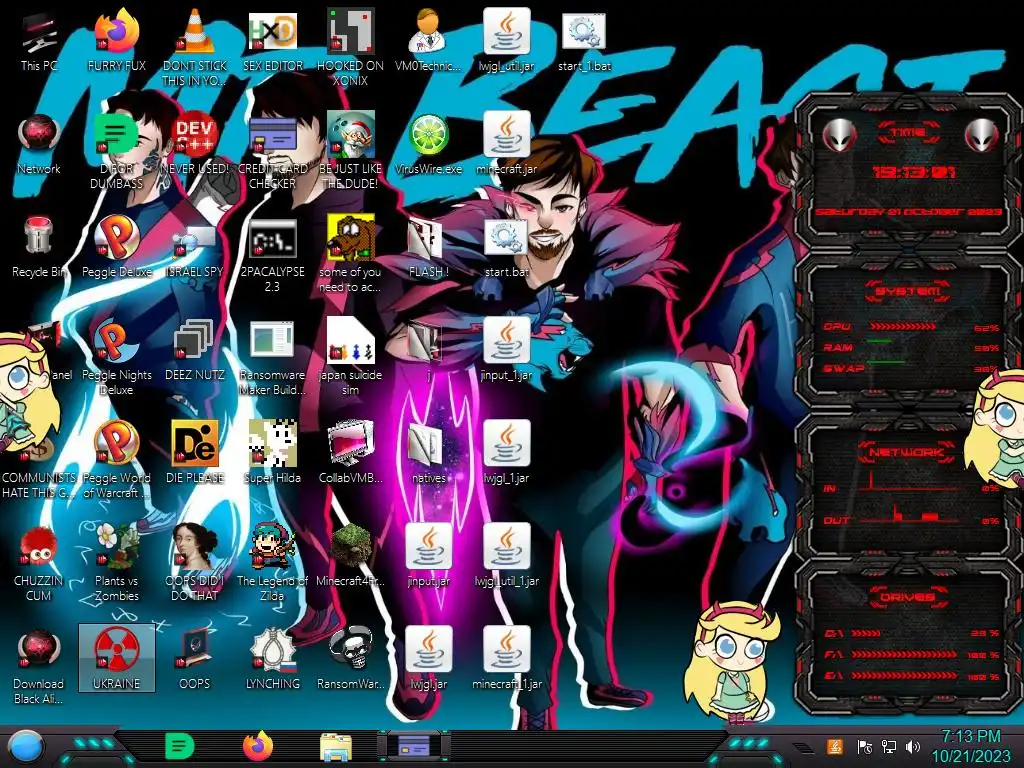1024x768 pixels.
Task: Open File Explorer from the taskbar
Action: point(336,747)
